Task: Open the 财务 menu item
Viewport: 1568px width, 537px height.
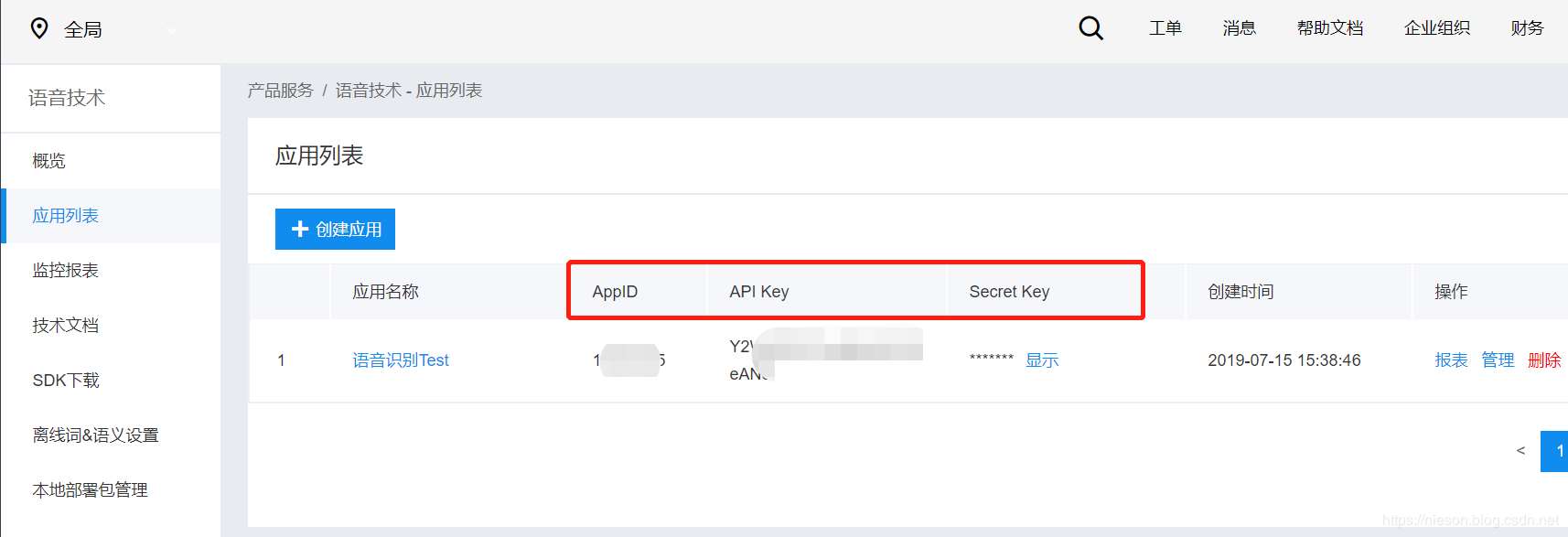Action: click(1527, 28)
